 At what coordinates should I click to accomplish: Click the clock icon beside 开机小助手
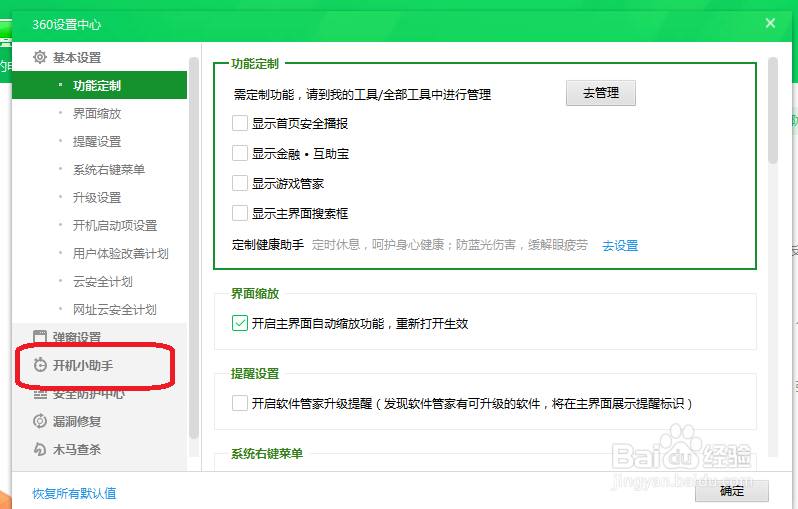(40, 365)
